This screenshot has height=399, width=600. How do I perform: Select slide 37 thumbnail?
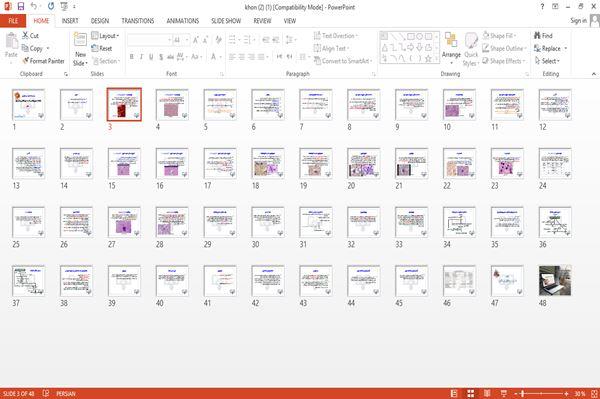28,281
